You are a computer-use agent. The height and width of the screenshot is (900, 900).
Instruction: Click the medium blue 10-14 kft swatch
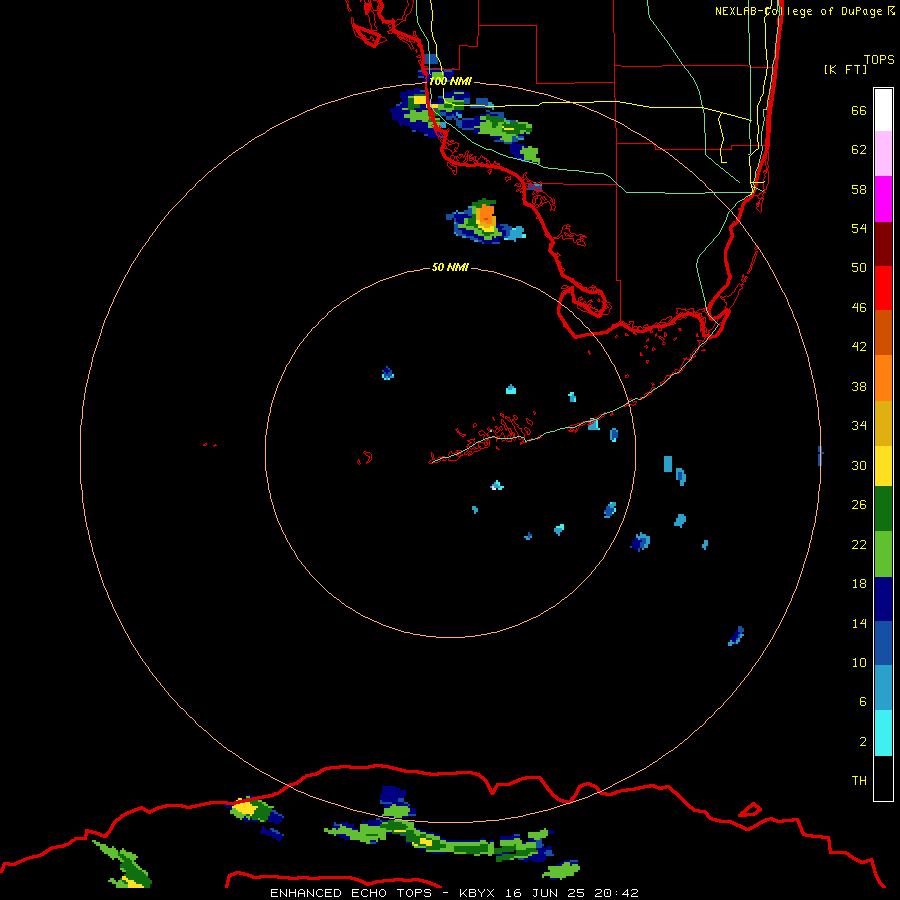coord(883,643)
